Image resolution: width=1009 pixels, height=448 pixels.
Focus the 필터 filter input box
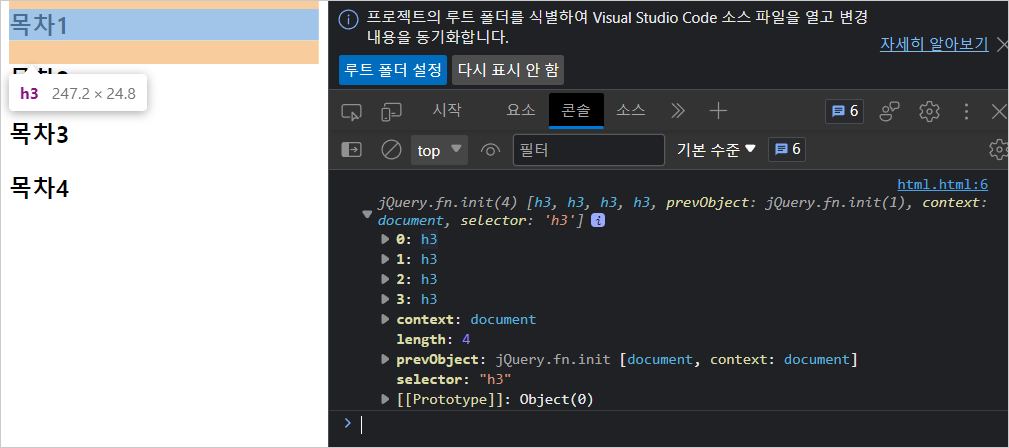(589, 150)
